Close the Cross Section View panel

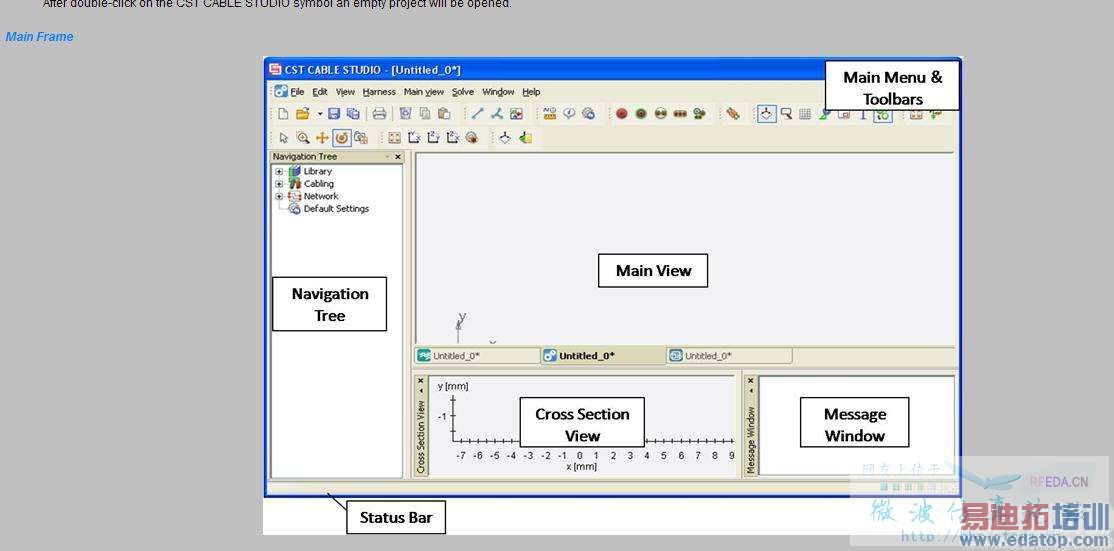(x=421, y=381)
